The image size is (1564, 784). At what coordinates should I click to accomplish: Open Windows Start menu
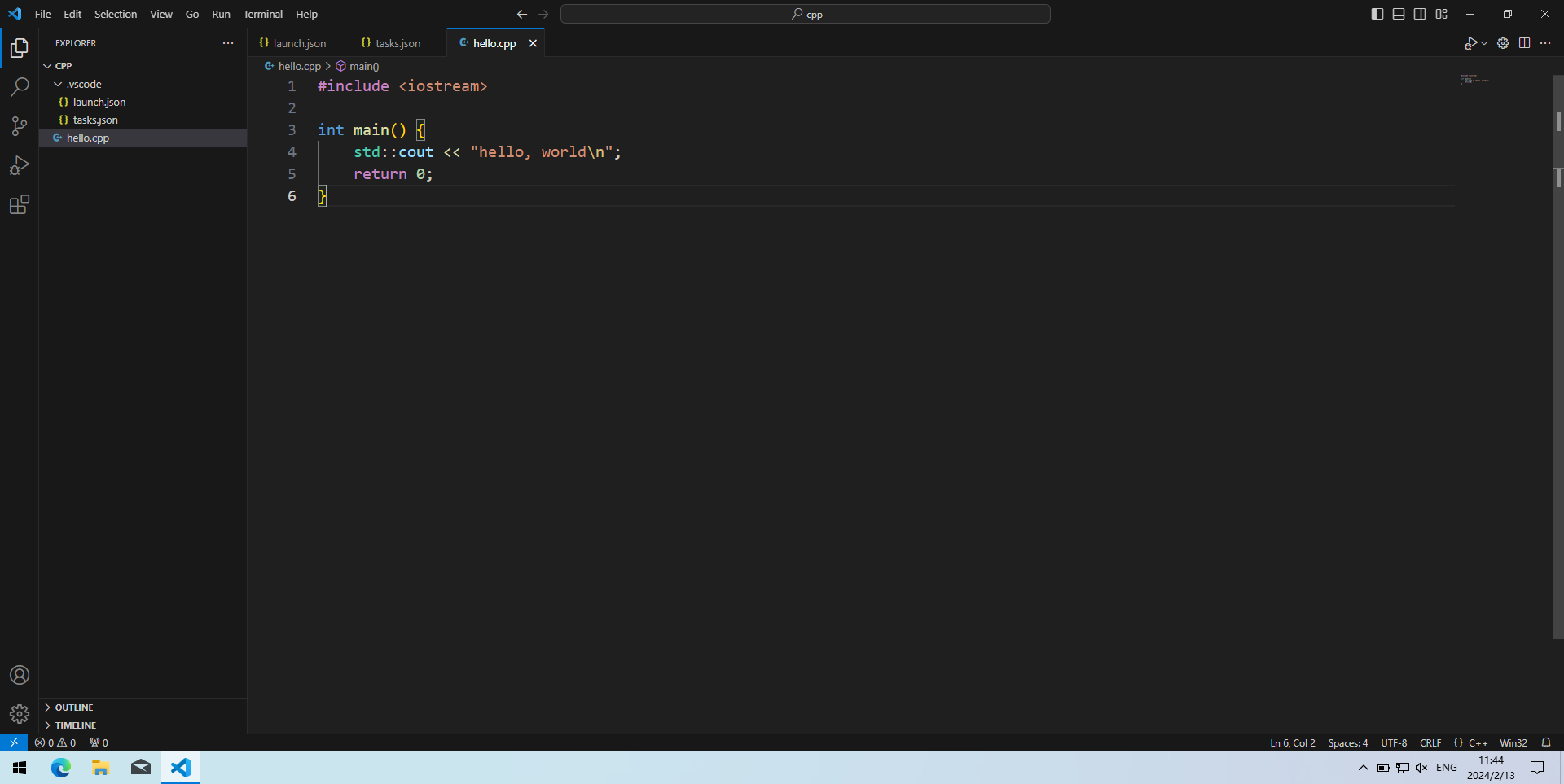pyautogui.click(x=20, y=768)
